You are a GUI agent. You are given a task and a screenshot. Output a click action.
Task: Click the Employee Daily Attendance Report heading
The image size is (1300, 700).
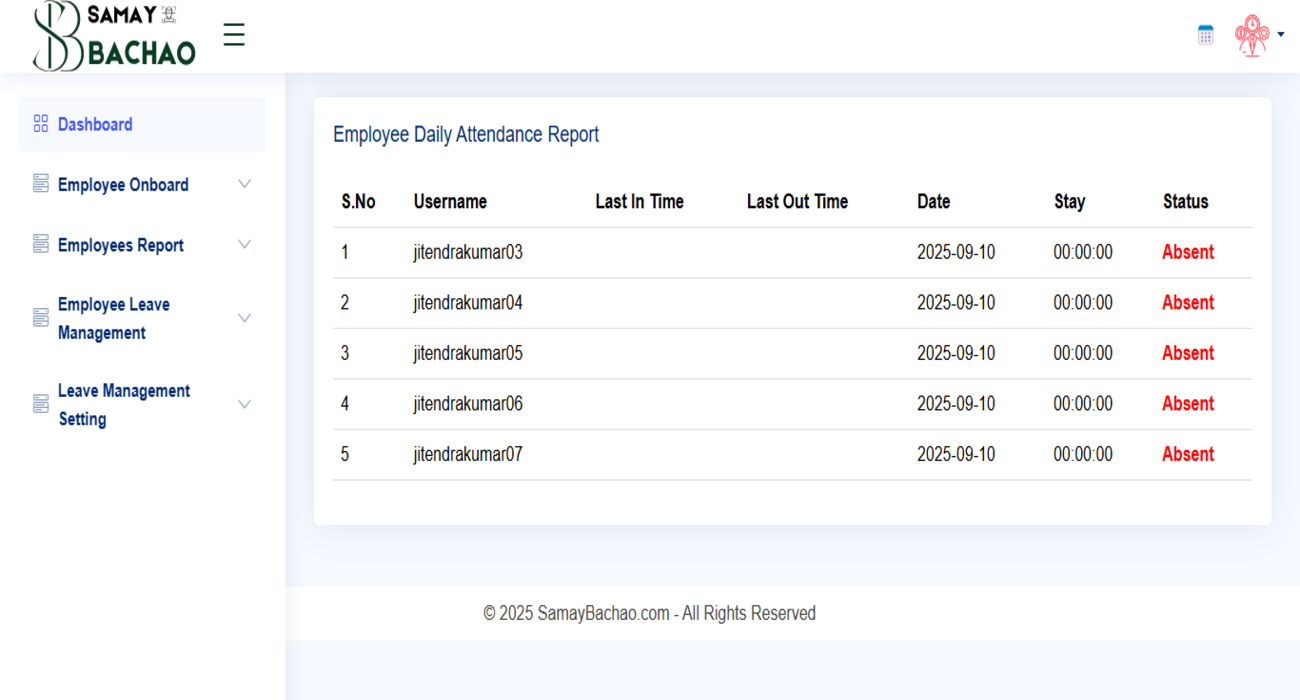pyautogui.click(x=466, y=133)
